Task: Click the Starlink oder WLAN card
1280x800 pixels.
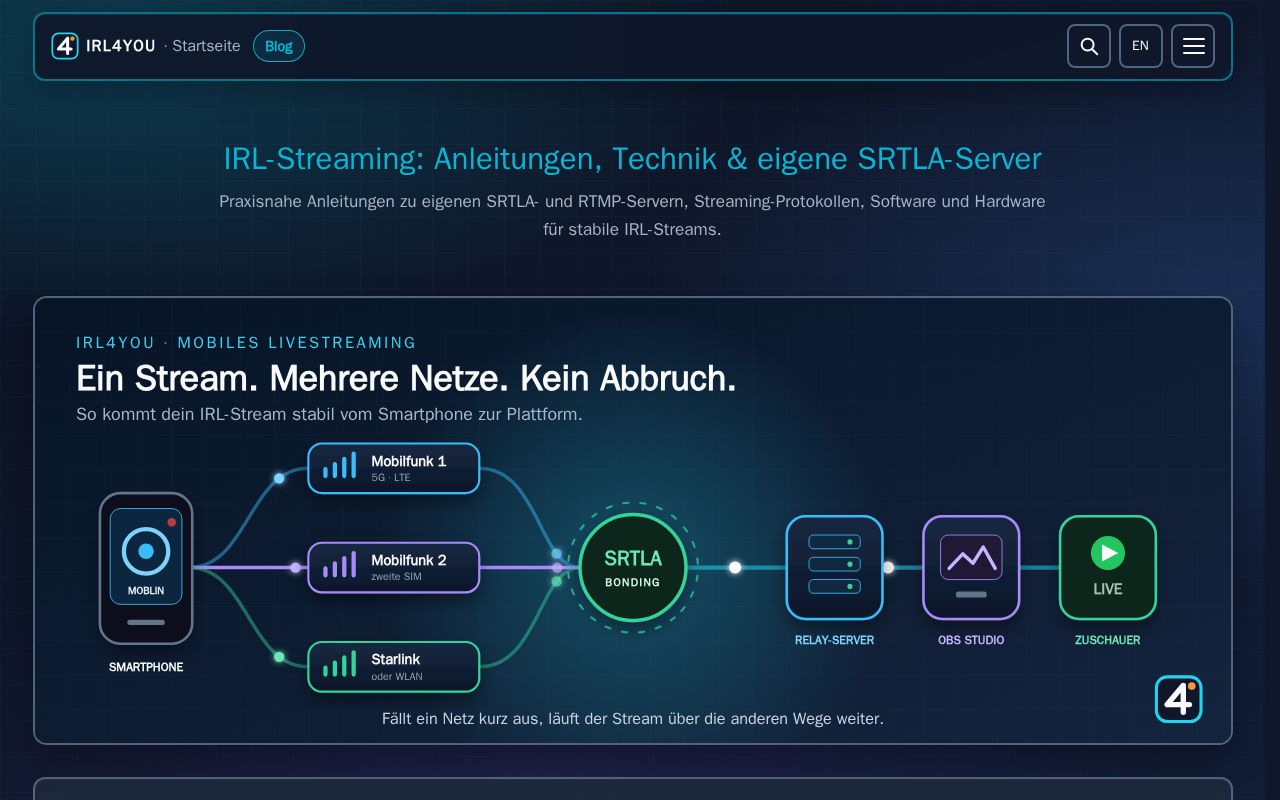Action: [394, 666]
